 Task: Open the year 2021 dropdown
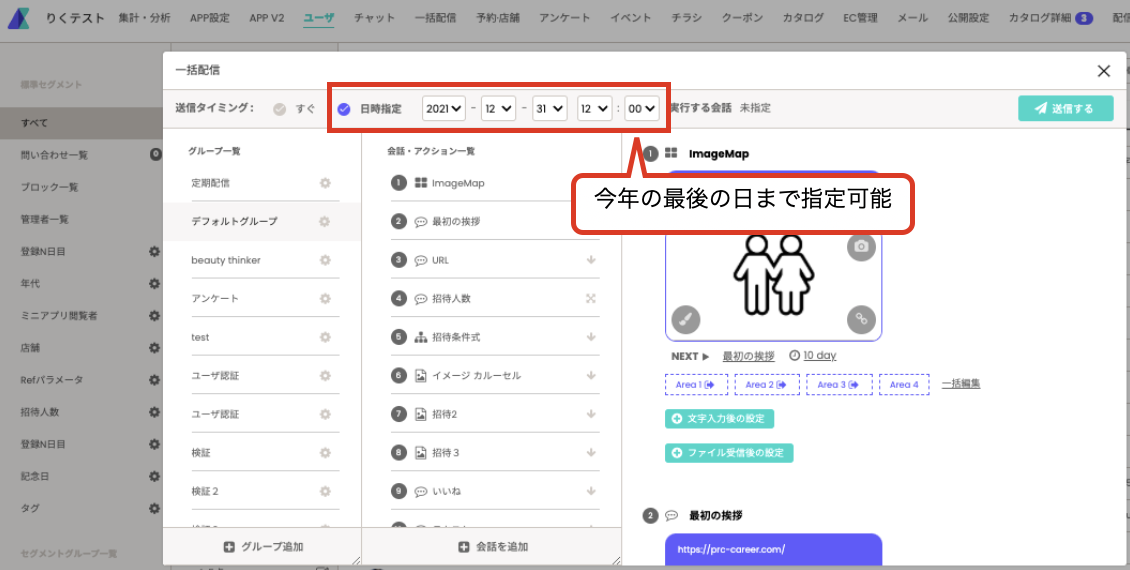(443, 108)
